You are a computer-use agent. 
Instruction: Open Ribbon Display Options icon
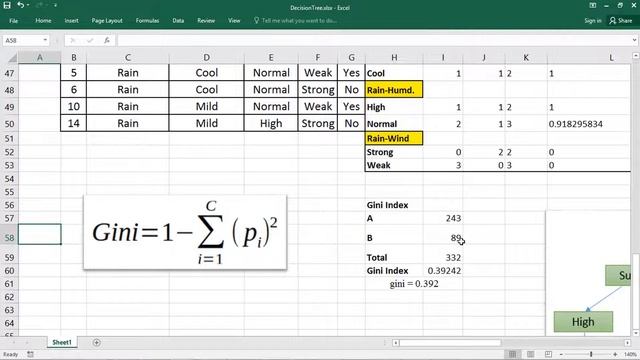coord(593,5)
